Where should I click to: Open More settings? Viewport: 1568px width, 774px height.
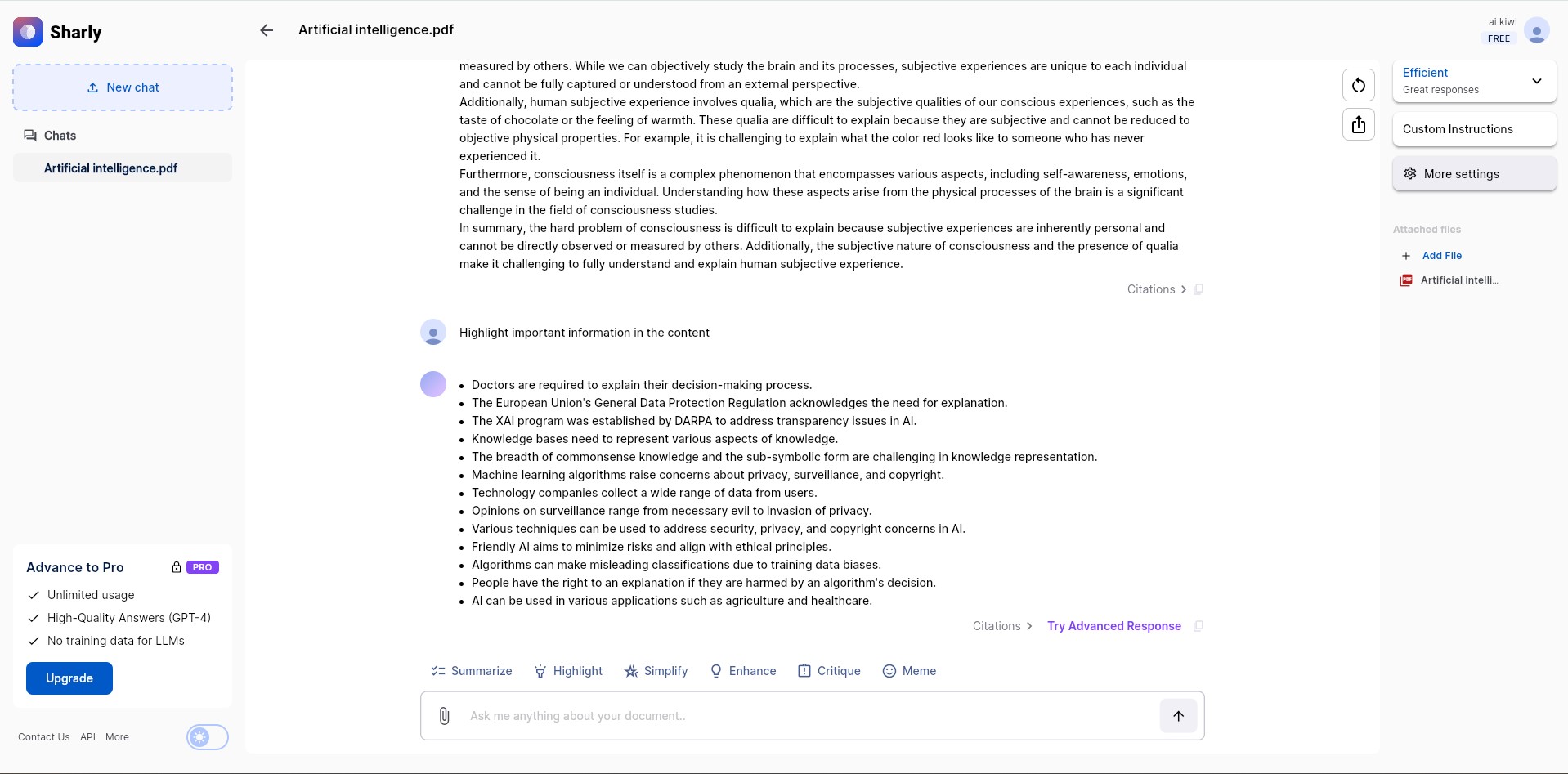[x=1474, y=174]
